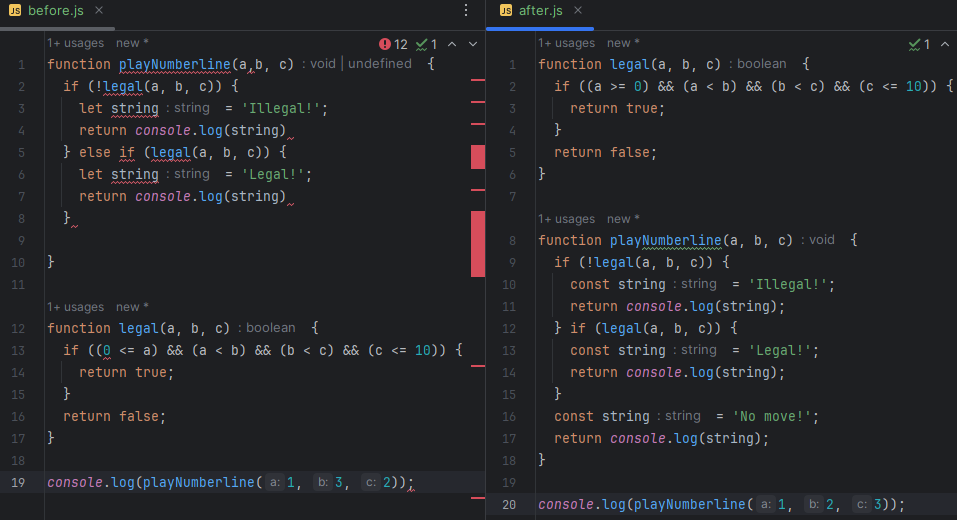The height and width of the screenshot is (520, 957).
Task: Click the 'boolean' type hint on line 12 of before.js
Action: coord(270,328)
